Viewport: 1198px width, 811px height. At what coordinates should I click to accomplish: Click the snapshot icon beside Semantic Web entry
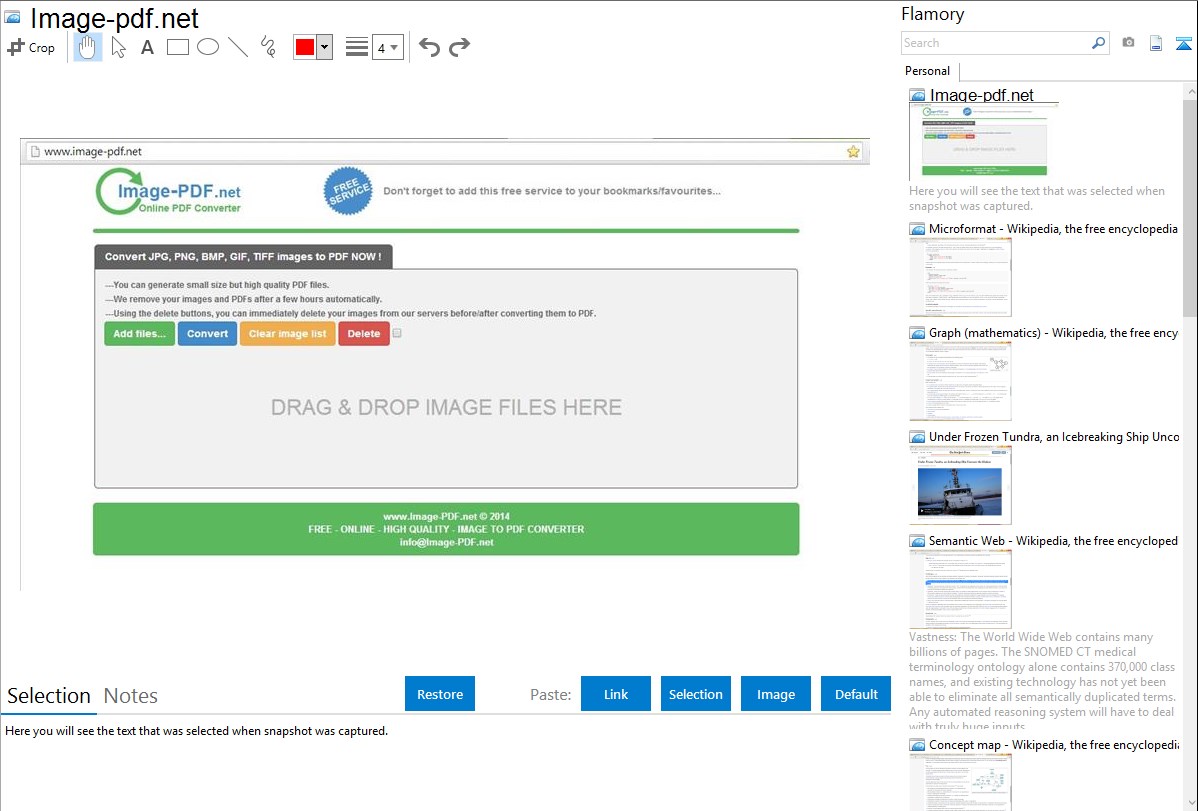[x=917, y=540]
